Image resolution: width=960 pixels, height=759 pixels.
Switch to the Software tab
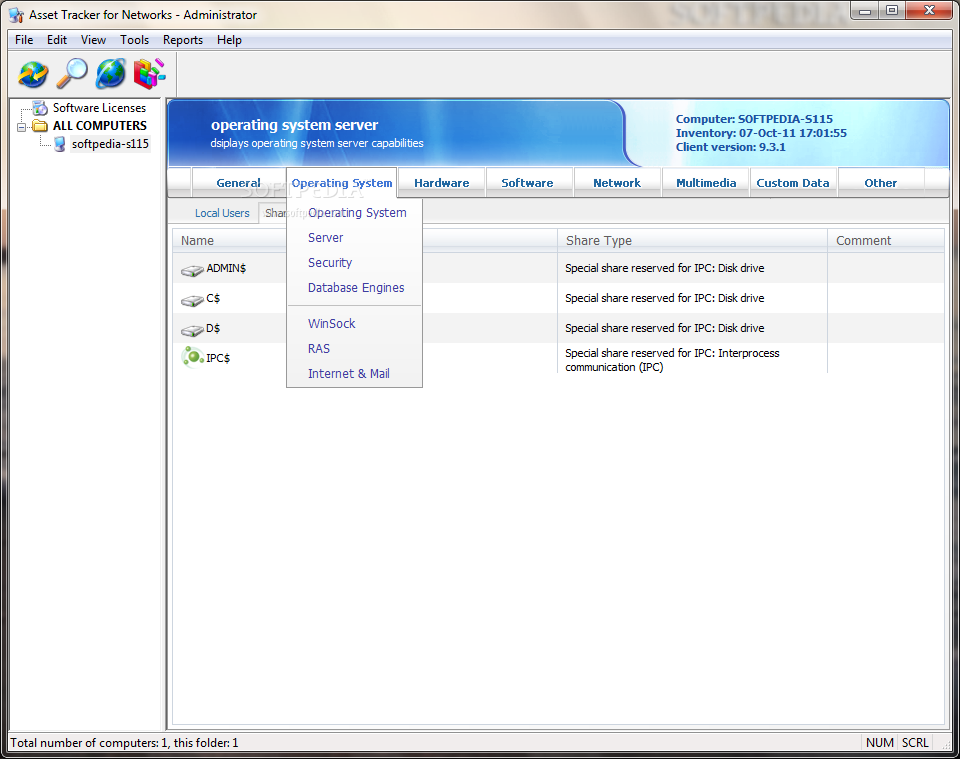527,183
